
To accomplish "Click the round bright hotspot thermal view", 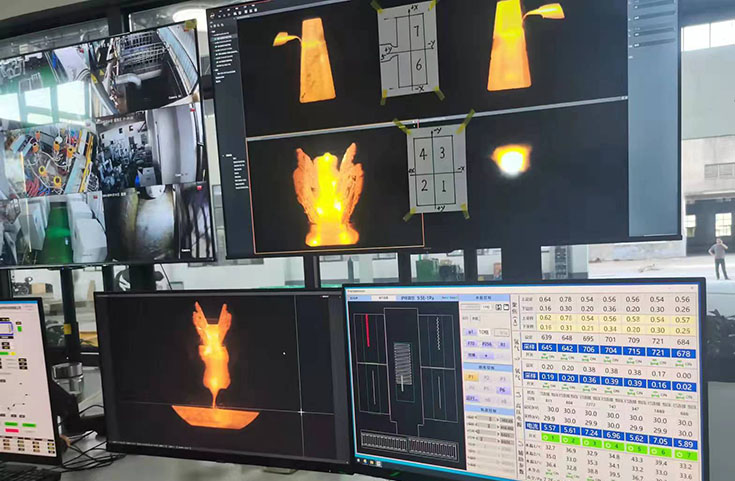I will [x=512, y=160].
